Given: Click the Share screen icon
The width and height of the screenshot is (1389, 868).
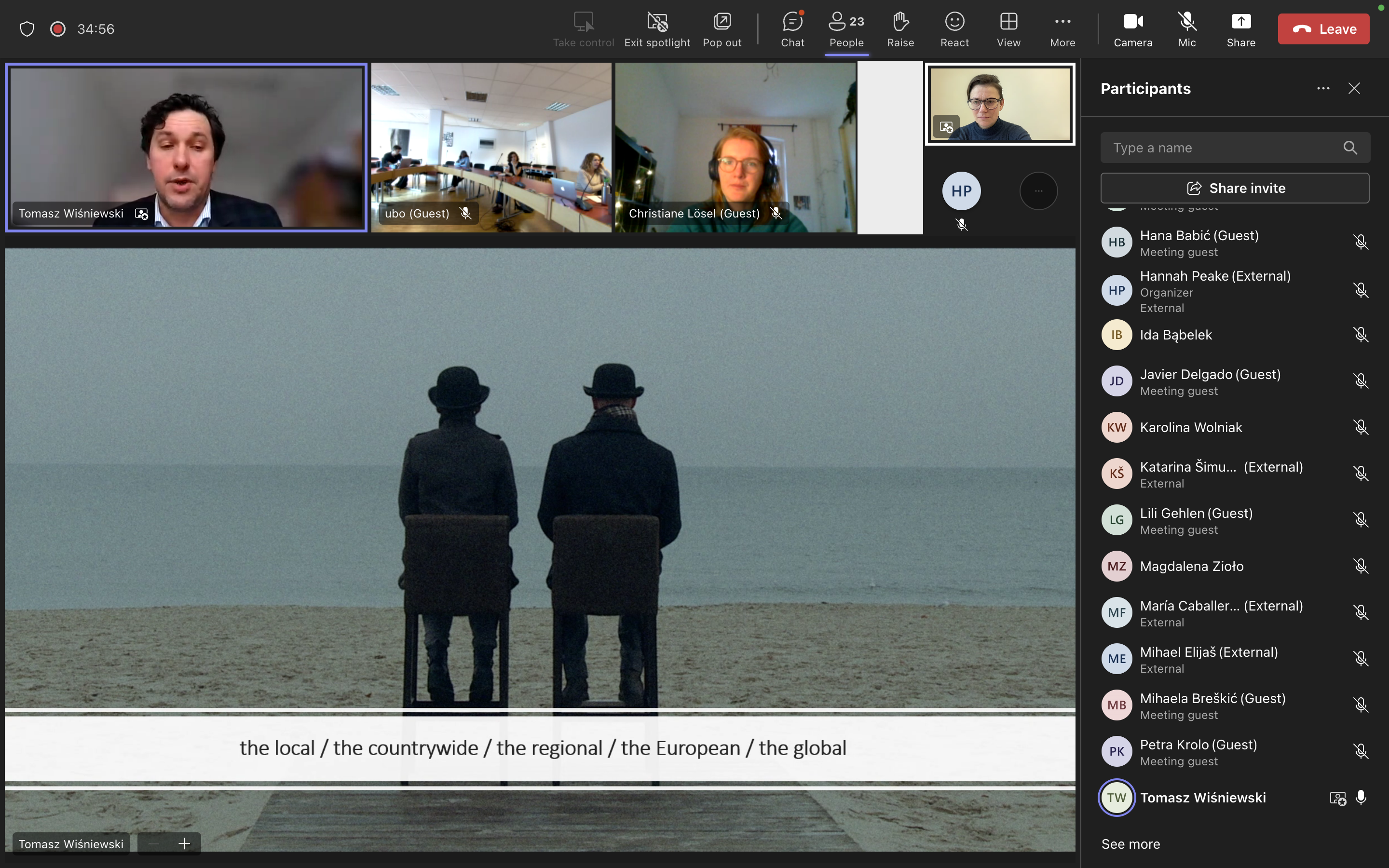Looking at the screenshot, I should (x=1240, y=29).
